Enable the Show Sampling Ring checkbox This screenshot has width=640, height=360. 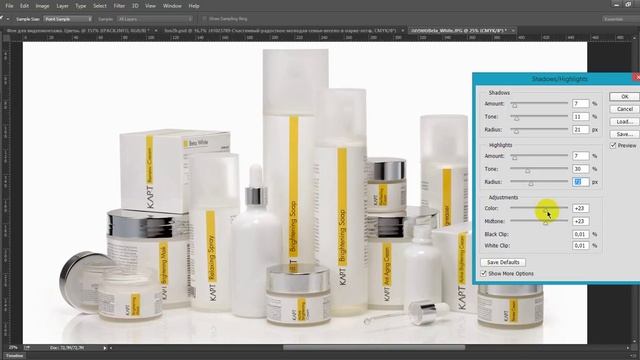click(x=204, y=19)
